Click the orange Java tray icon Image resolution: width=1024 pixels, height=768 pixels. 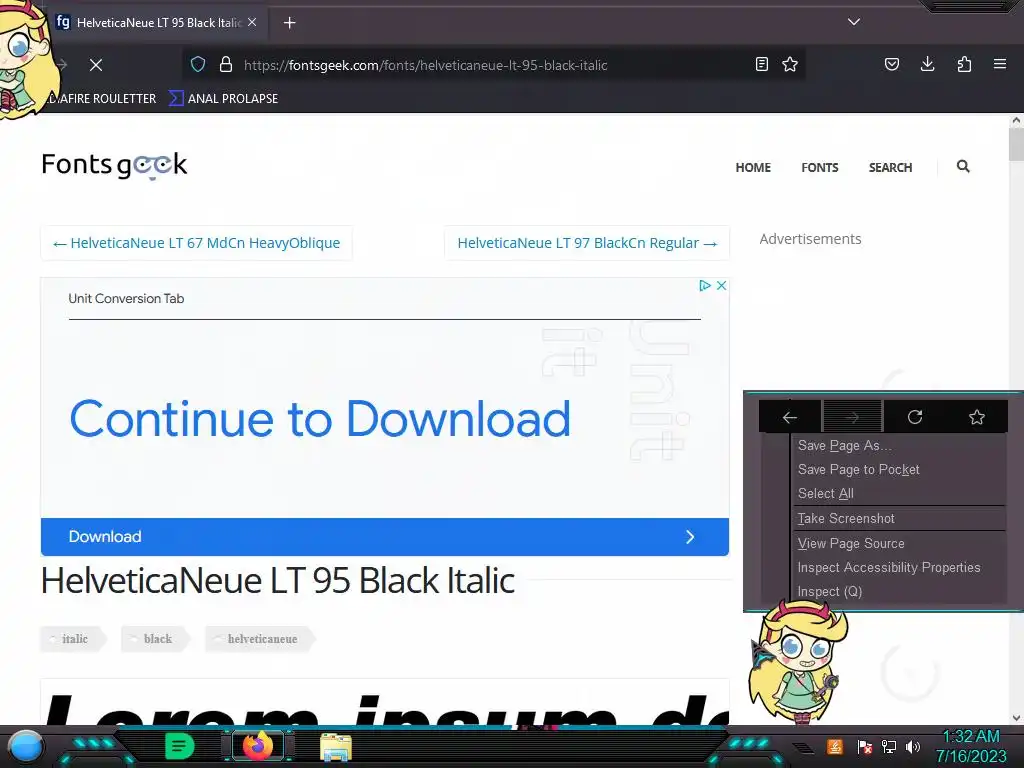click(835, 746)
